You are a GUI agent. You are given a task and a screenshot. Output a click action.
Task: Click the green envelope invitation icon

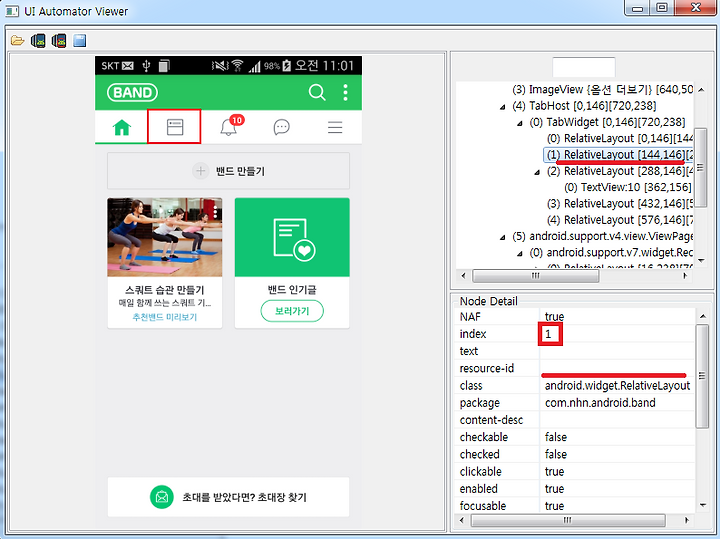[162, 497]
